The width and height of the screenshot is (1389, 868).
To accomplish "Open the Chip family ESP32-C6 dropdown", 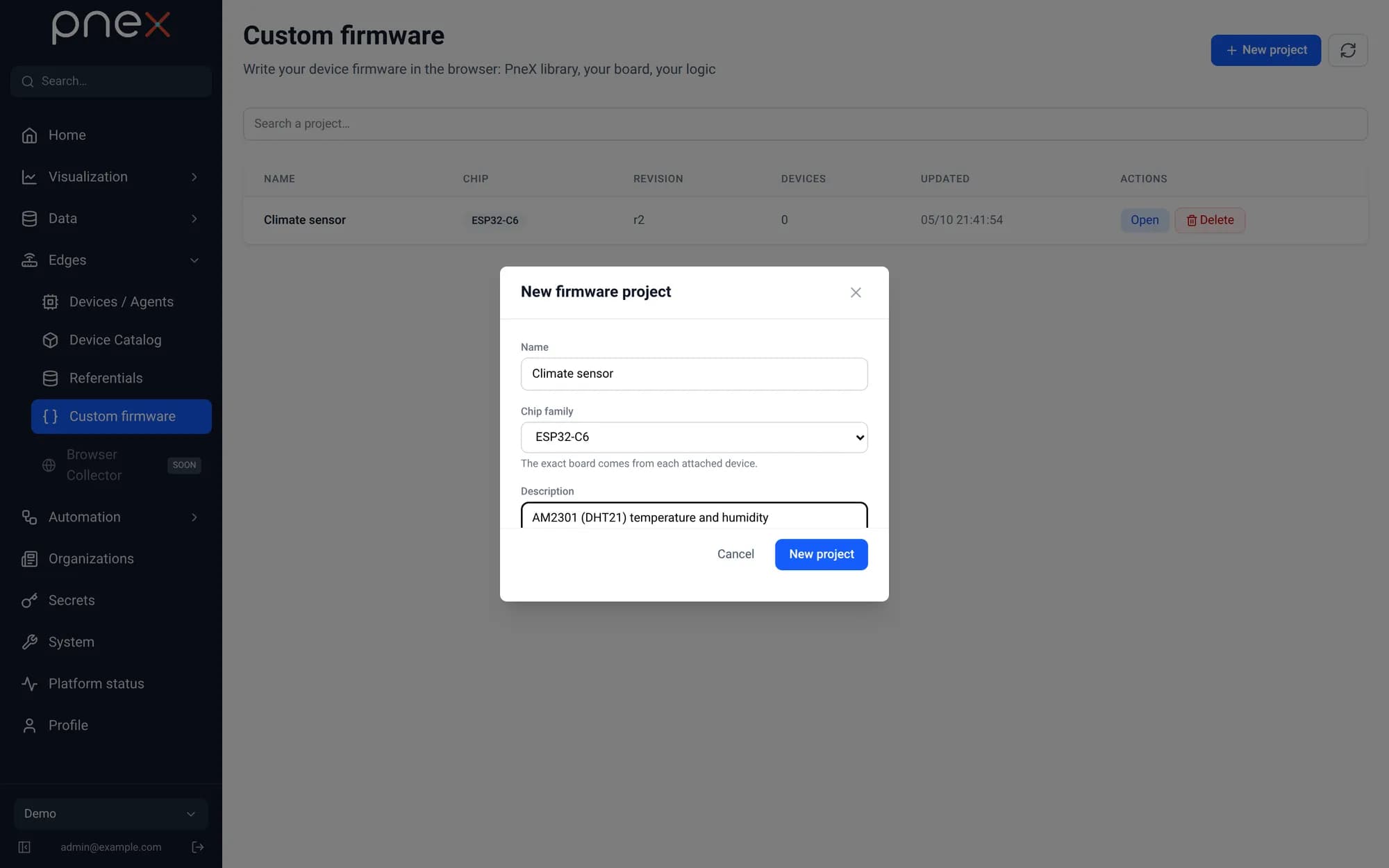I will (x=694, y=437).
